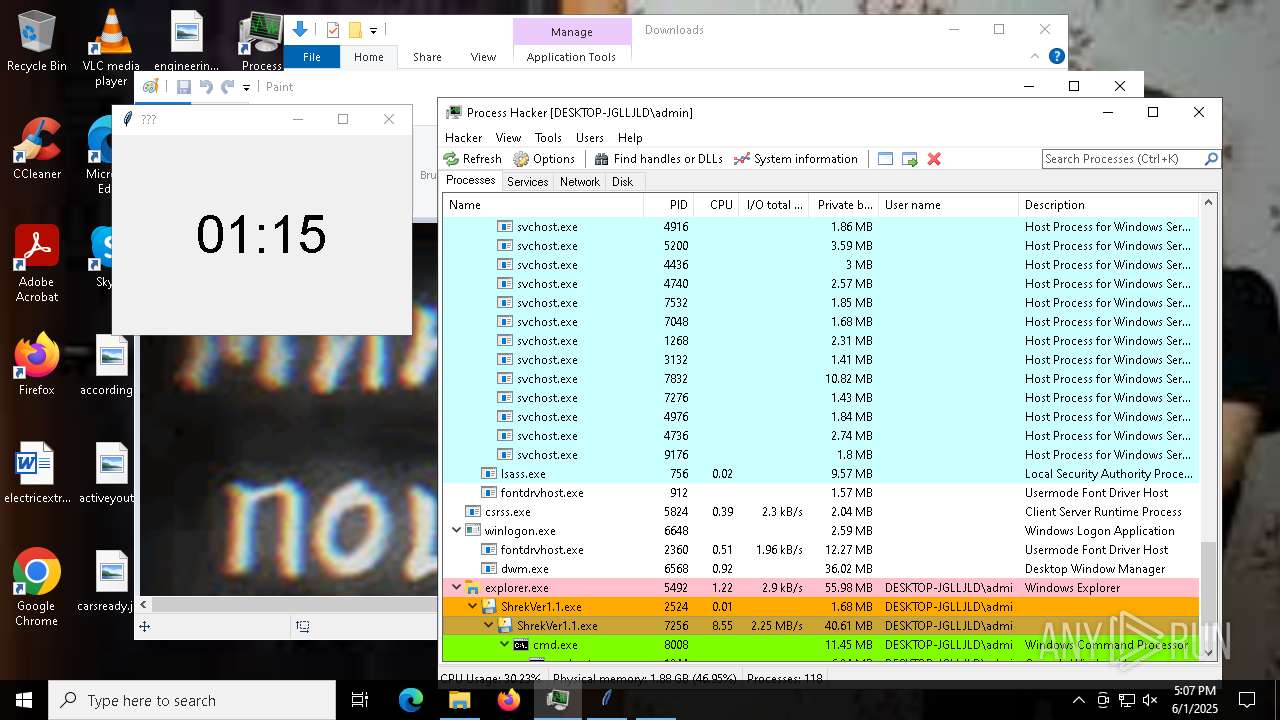The width and height of the screenshot is (1280, 720).
Task: Open Explorer quick access toolbar dropdown
Action: [373, 31]
